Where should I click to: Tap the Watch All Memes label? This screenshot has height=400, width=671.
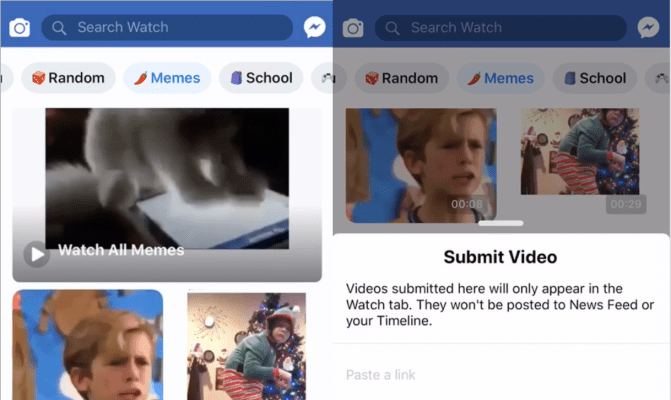pyautogui.click(x=121, y=250)
